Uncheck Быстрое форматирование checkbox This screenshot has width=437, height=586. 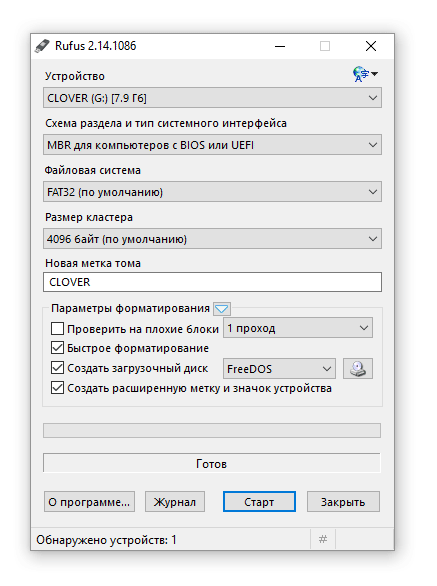click(57, 348)
